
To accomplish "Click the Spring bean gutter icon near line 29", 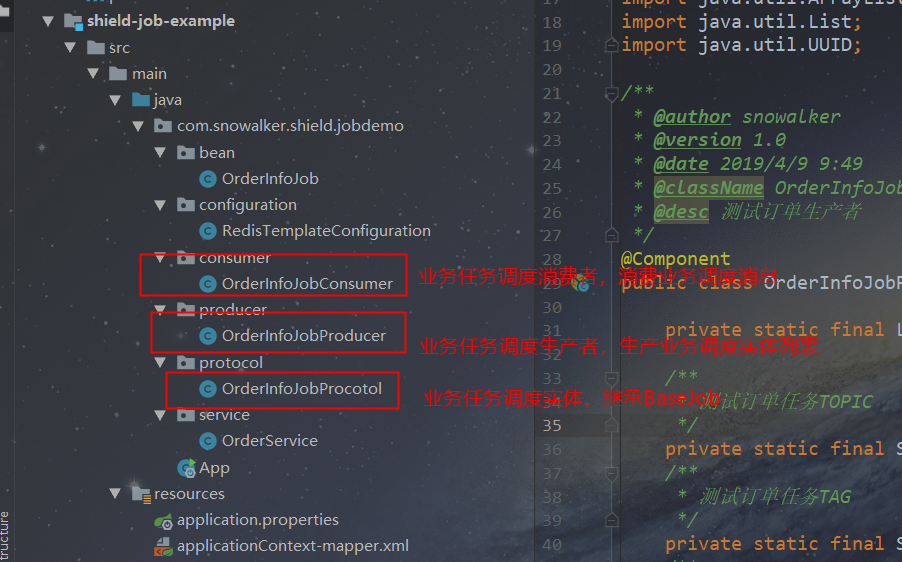I will (580, 283).
